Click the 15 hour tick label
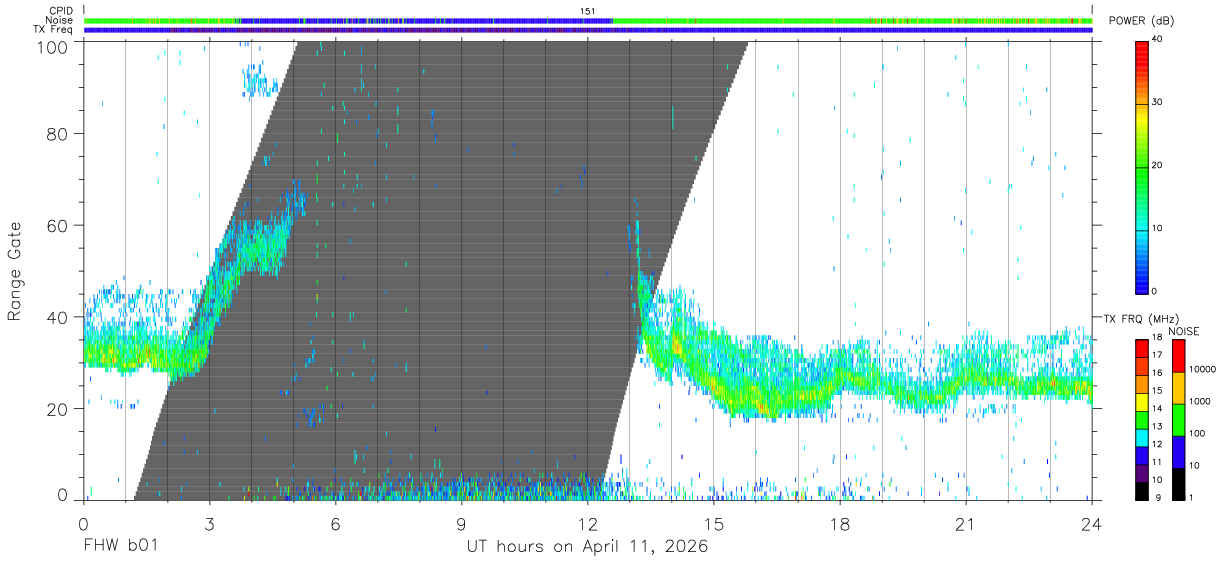Viewport: 1228px width, 567px height. click(x=713, y=524)
